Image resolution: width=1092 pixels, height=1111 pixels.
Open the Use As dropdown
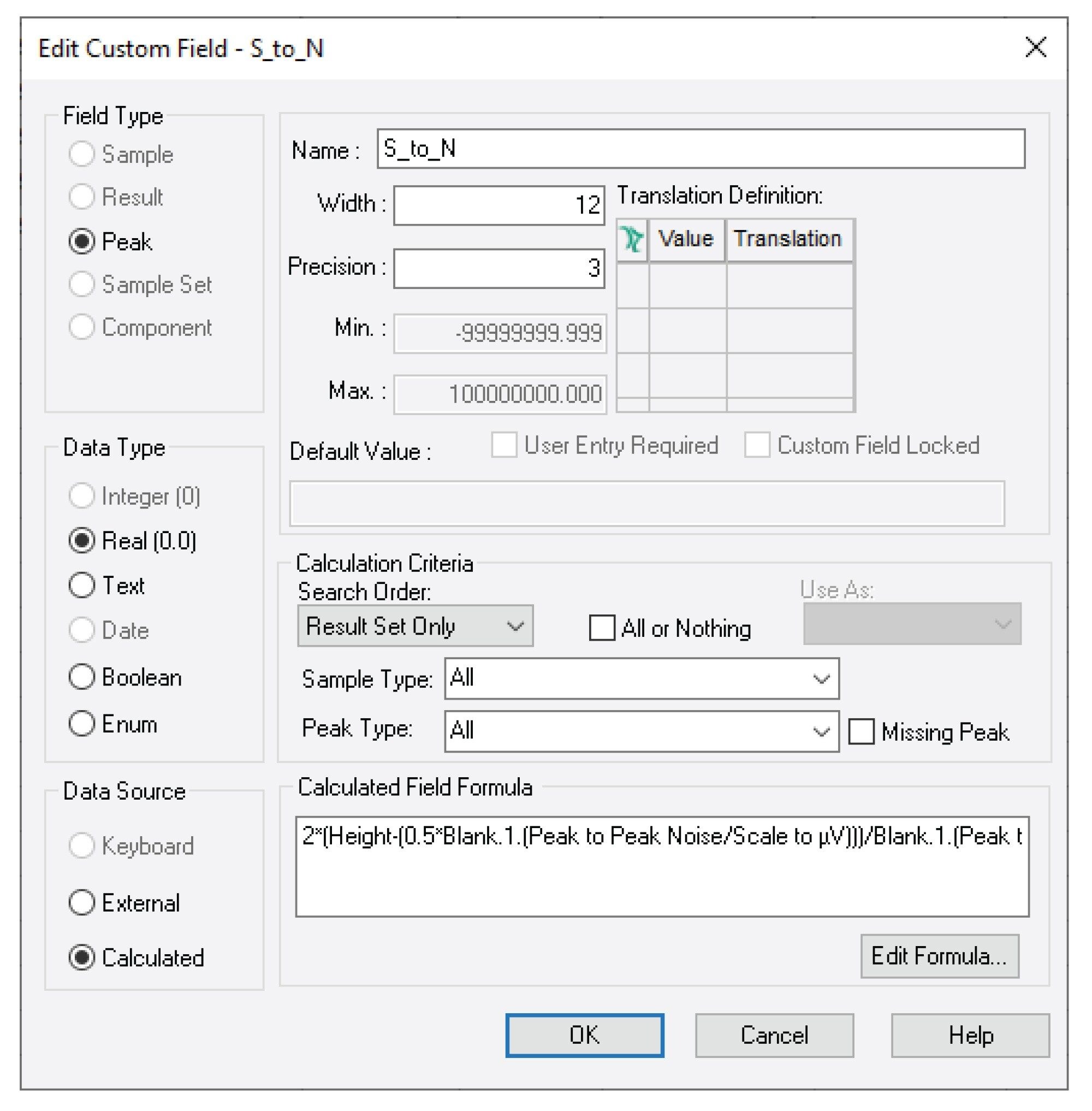912,624
